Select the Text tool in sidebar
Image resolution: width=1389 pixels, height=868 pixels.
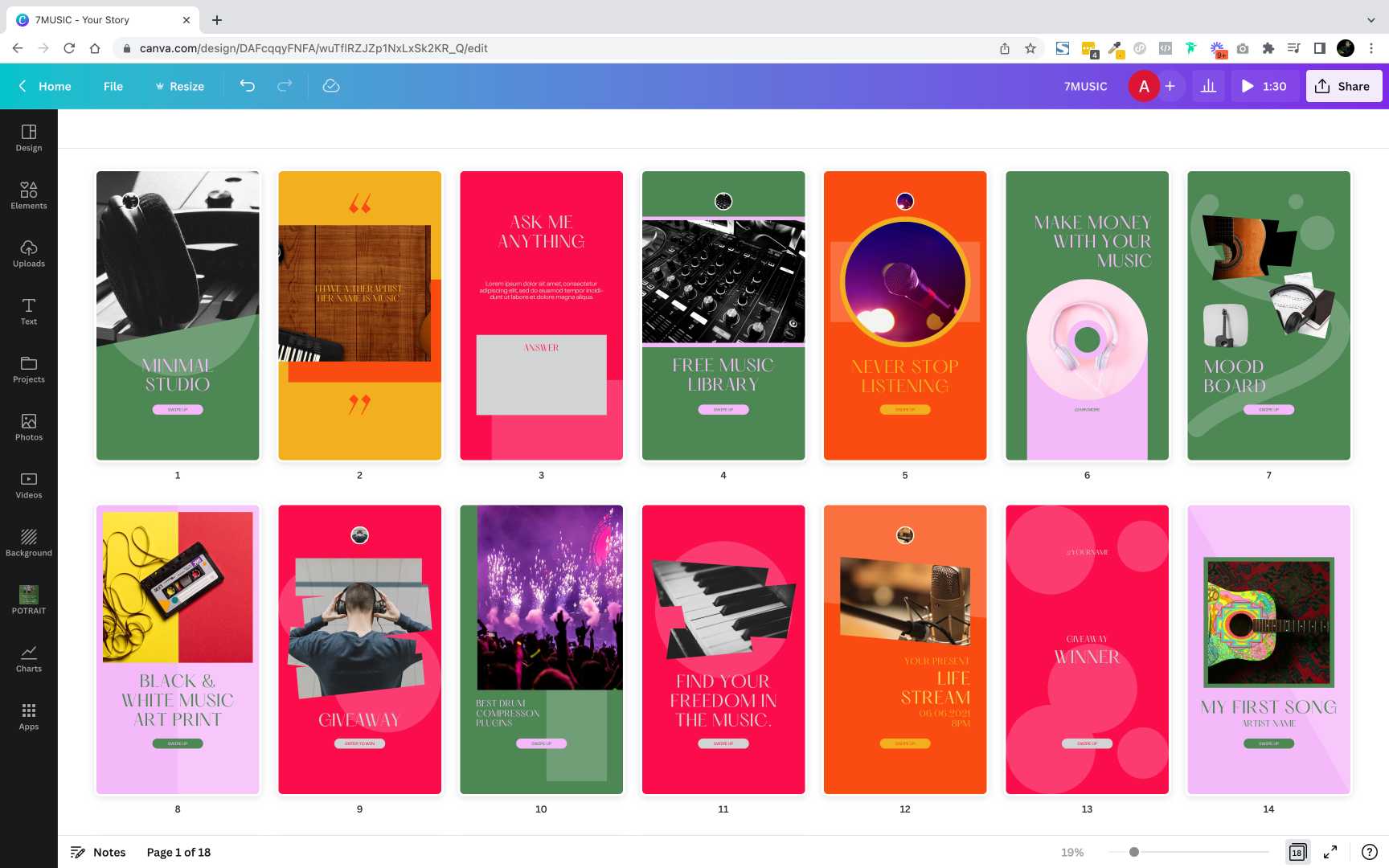pyautogui.click(x=29, y=311)
